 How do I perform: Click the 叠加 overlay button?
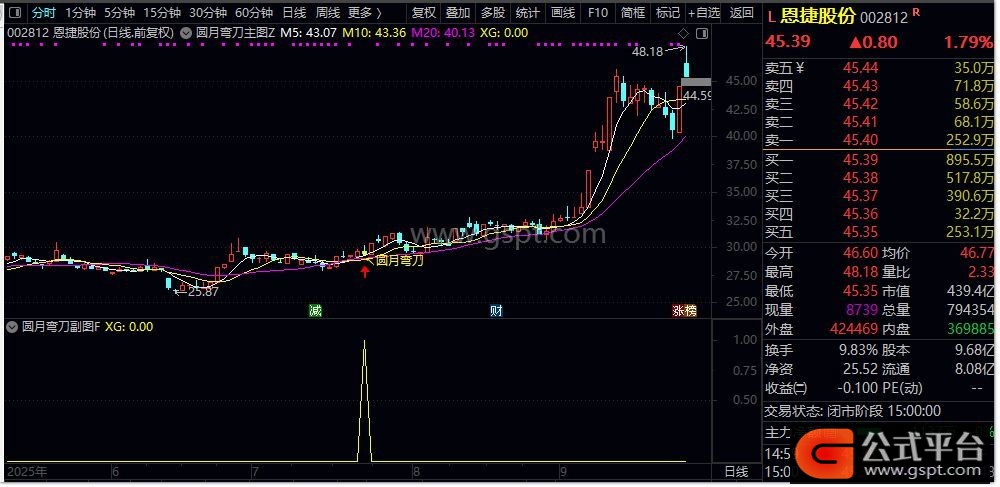tap(458, 12)
